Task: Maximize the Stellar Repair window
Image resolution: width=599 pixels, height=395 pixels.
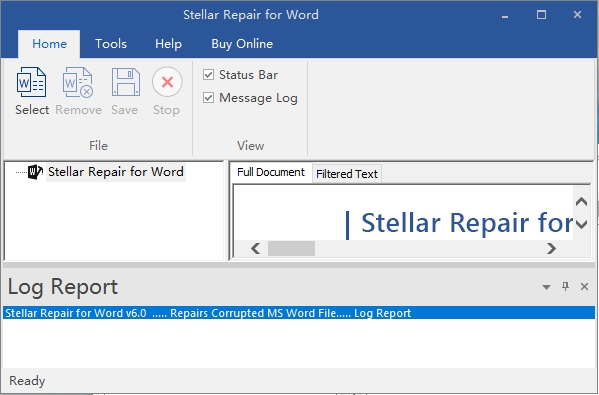Action: tap(541, 15)
